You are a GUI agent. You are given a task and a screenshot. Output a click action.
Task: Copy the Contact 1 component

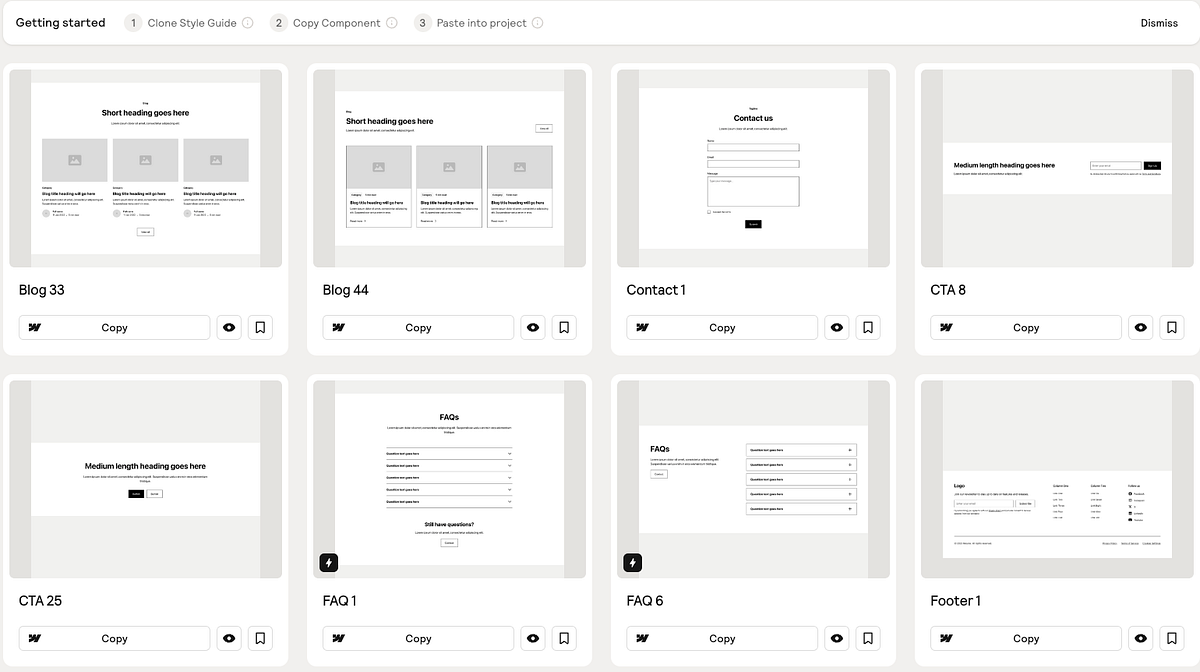pyautogui.click(x=722, y=327)
